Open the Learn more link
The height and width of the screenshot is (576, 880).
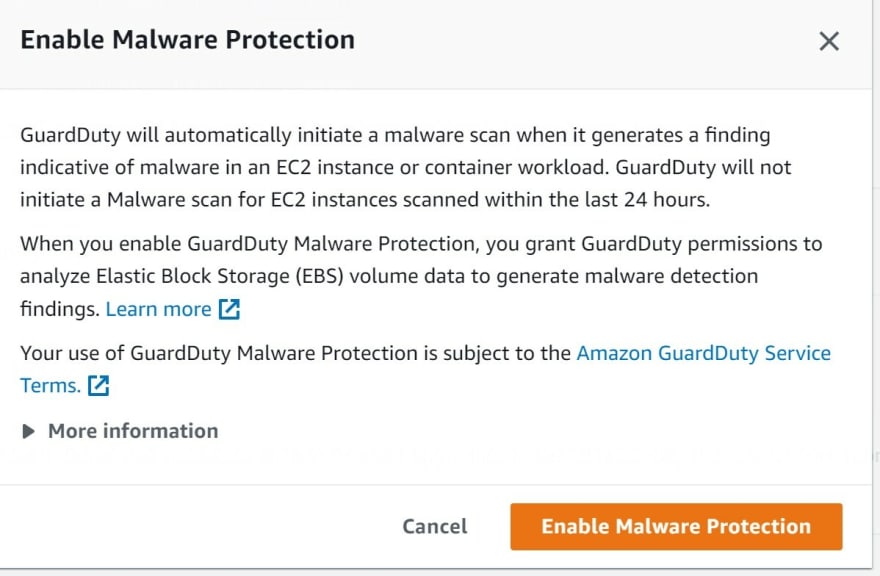tap(158, 309)
